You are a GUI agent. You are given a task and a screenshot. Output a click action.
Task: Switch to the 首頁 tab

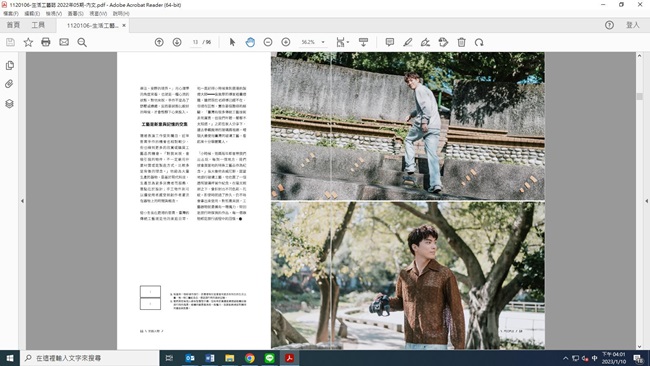point(13,25)
